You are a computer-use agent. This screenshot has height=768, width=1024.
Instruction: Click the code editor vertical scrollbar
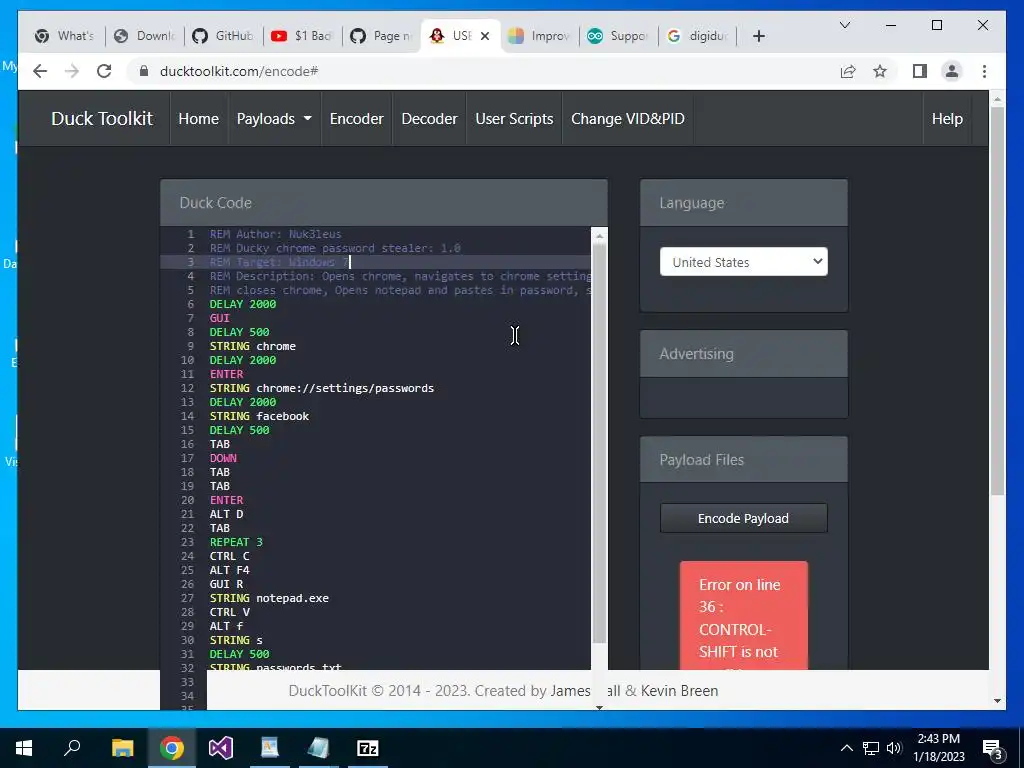click(x=599, y=444)
